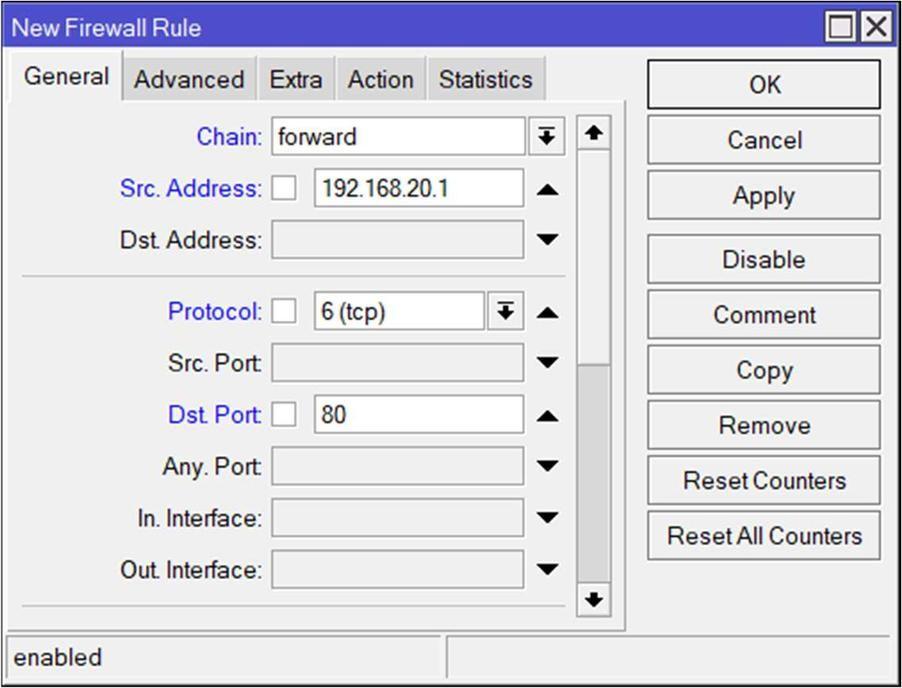This screenshot has height=688, width=902.
Task: Switch to the Advanced tab
Action: coord(189,80)
